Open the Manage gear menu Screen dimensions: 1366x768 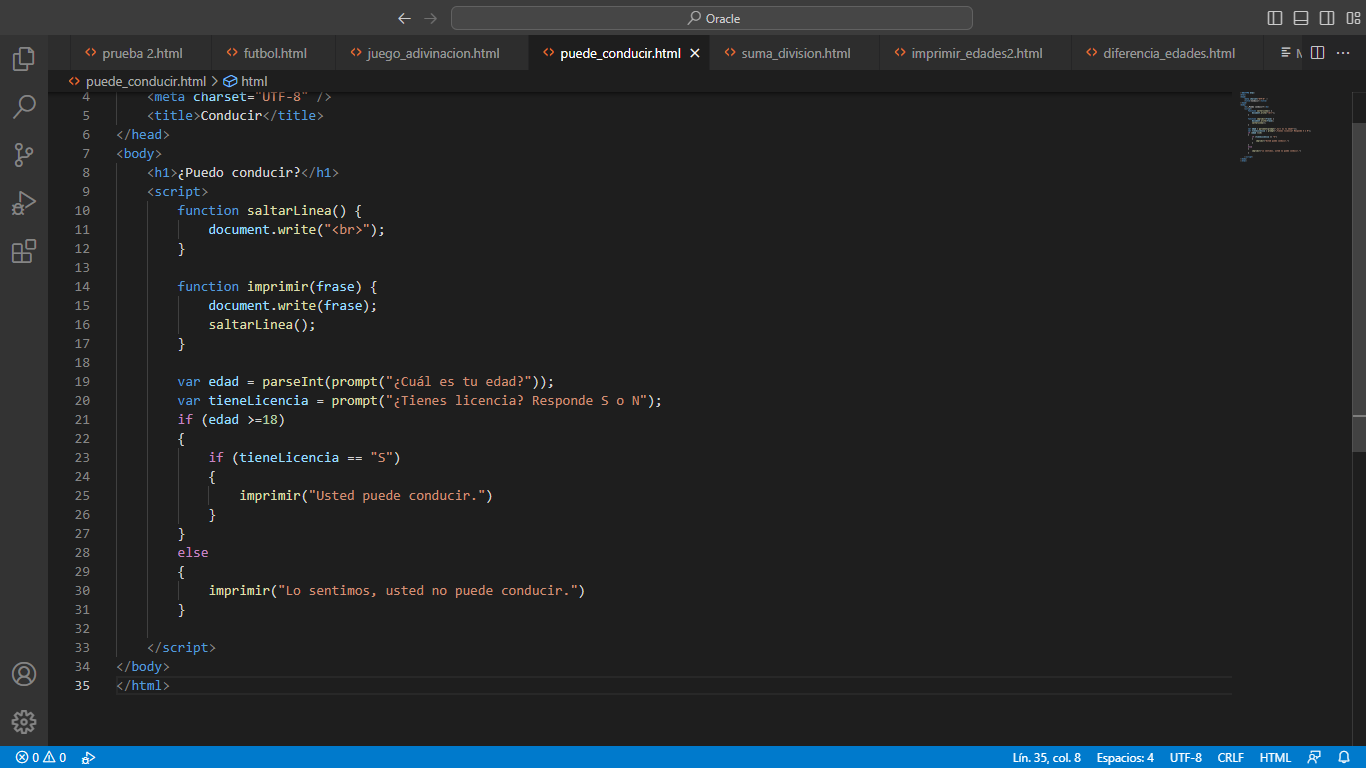24,722
